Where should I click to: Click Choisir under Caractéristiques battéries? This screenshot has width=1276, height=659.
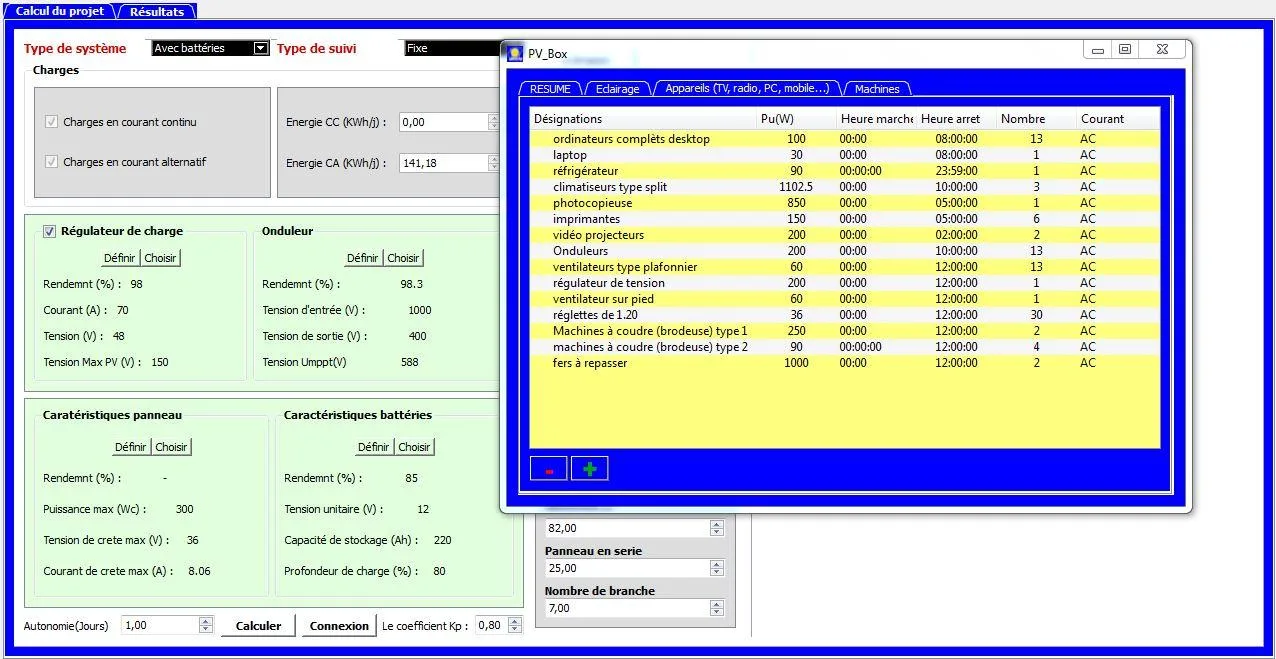point(414,447)
